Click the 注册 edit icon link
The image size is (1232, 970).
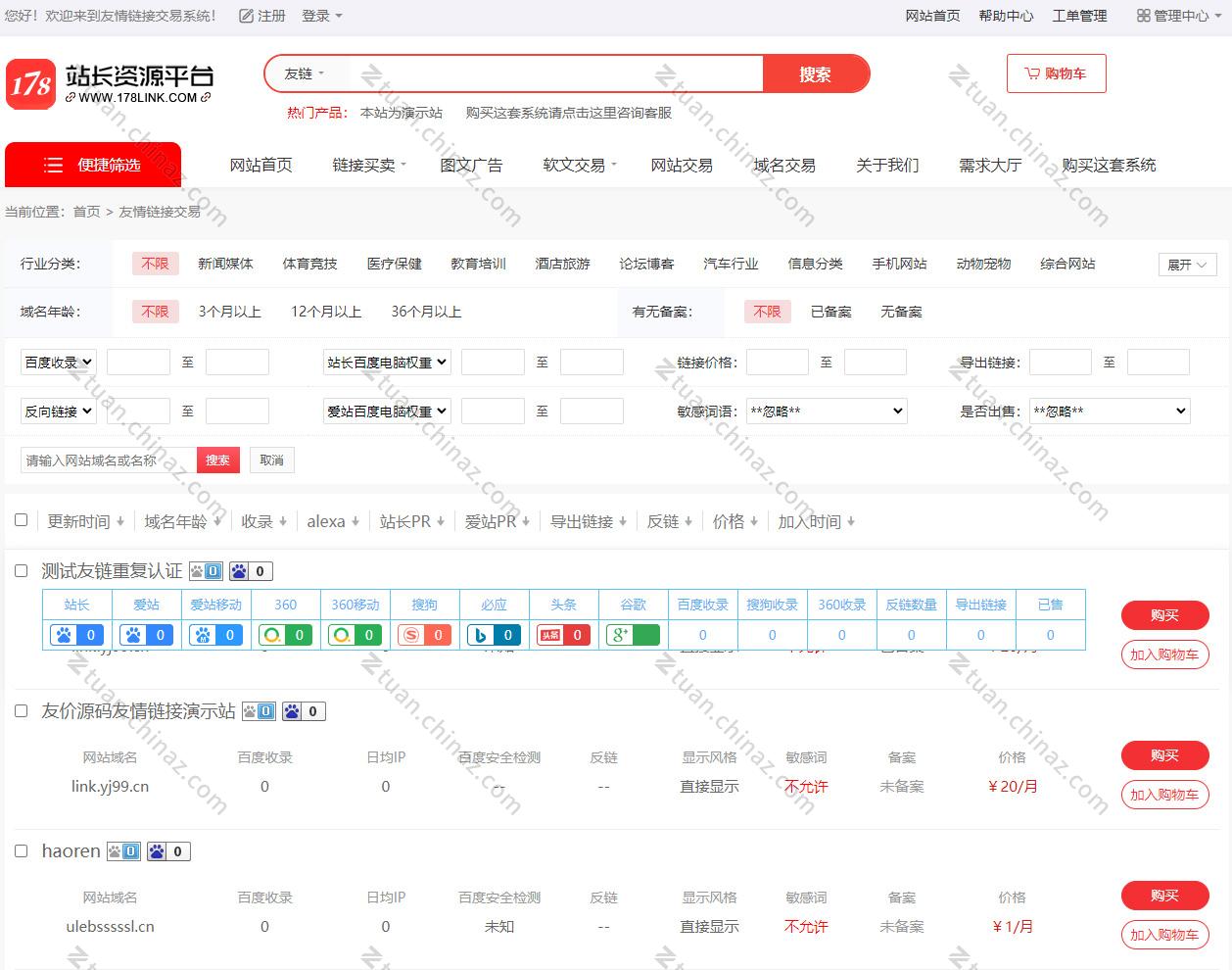262,16
